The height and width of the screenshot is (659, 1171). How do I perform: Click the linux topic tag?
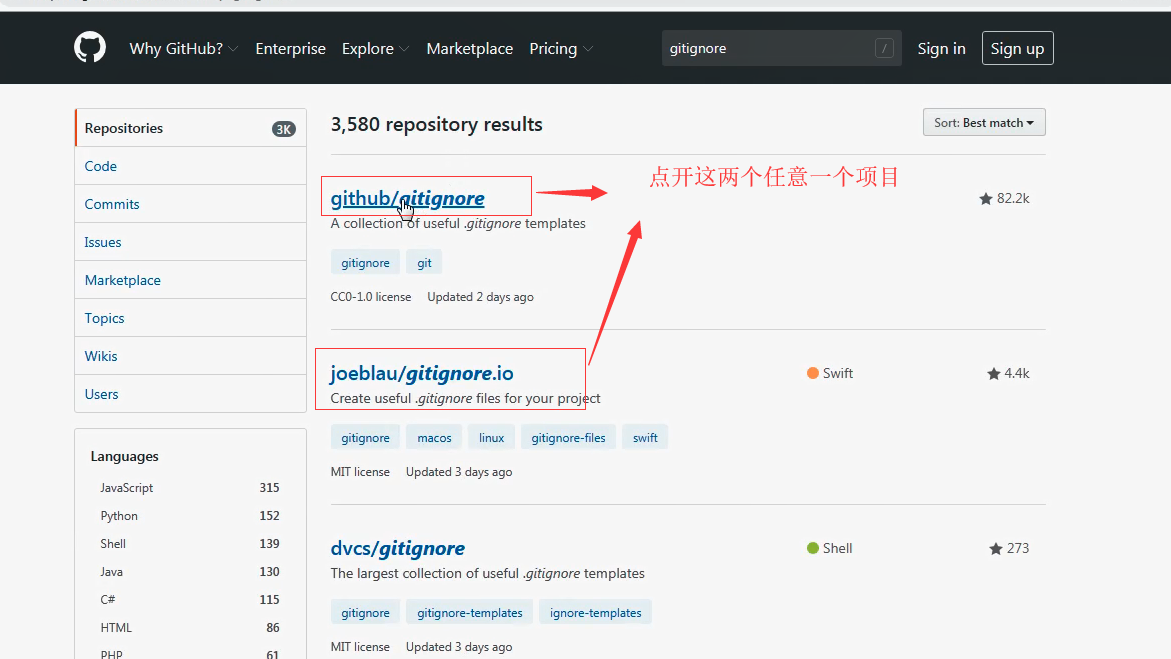(x=491, y=438)
